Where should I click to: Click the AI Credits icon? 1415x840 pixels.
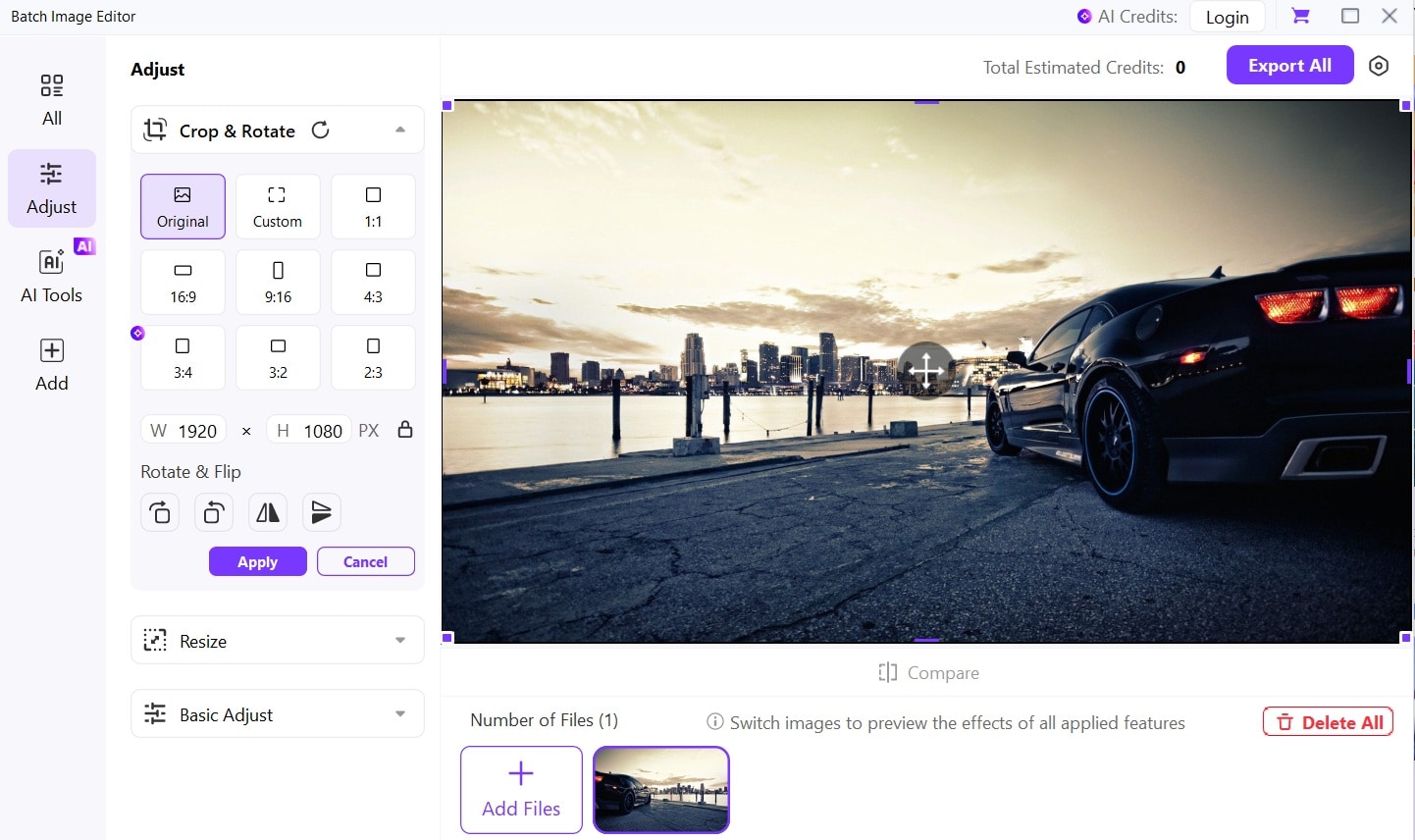pyautogui.click(x=1084, y=17)
